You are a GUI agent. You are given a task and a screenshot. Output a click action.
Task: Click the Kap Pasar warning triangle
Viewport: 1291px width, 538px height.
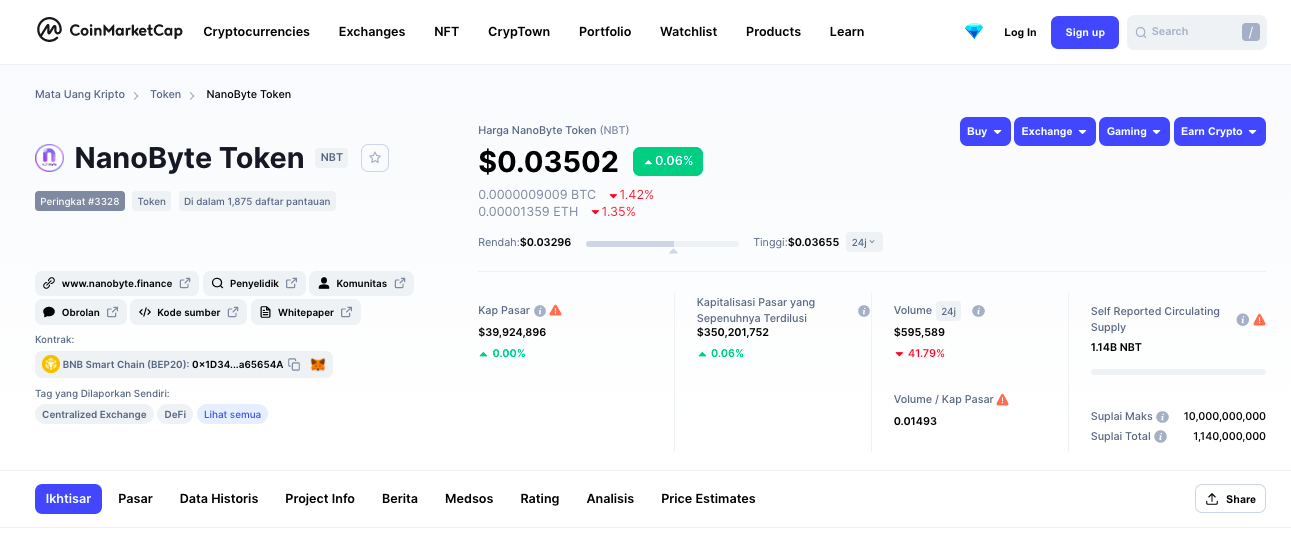click(555, 311)
